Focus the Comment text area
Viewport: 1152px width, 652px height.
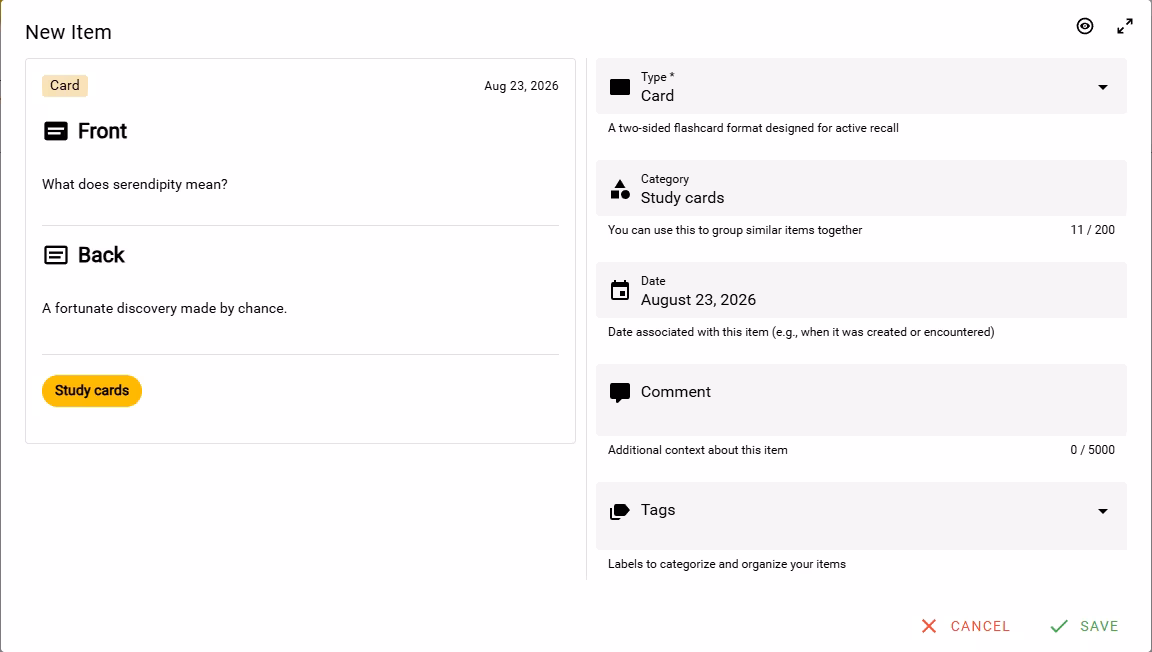click(861, 400)
